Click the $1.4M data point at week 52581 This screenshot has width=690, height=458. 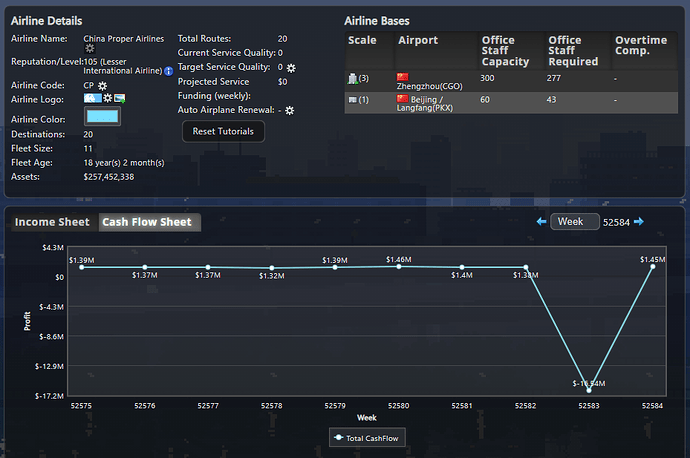click(462, 267)
